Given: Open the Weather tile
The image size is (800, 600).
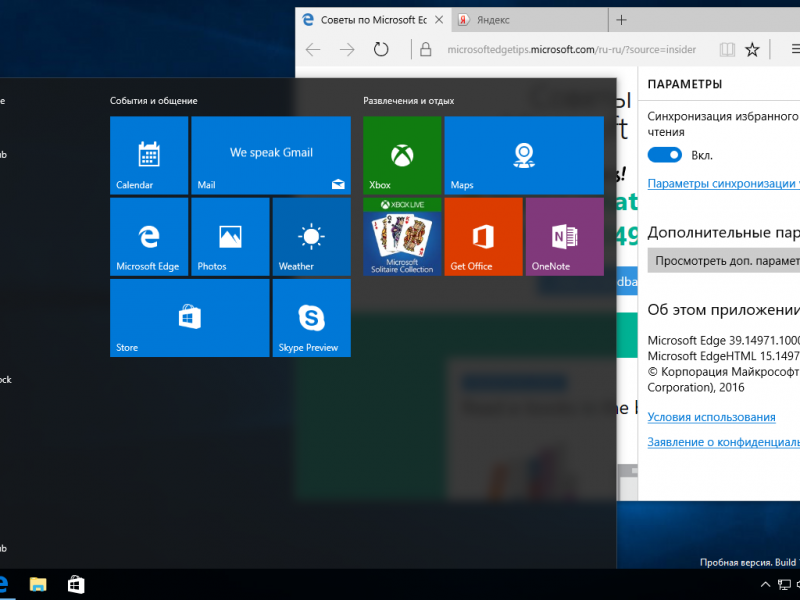Looking at the screenshot, I should click(312, 237).
